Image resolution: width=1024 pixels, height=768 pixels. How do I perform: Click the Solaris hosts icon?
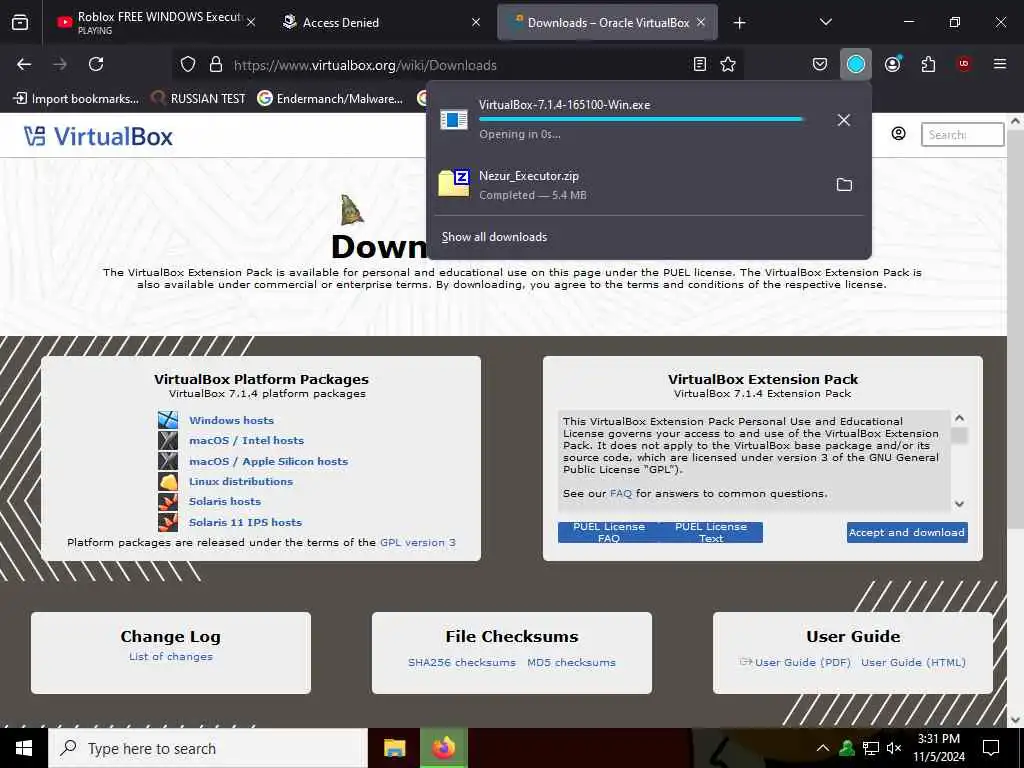tap(168, 502)
